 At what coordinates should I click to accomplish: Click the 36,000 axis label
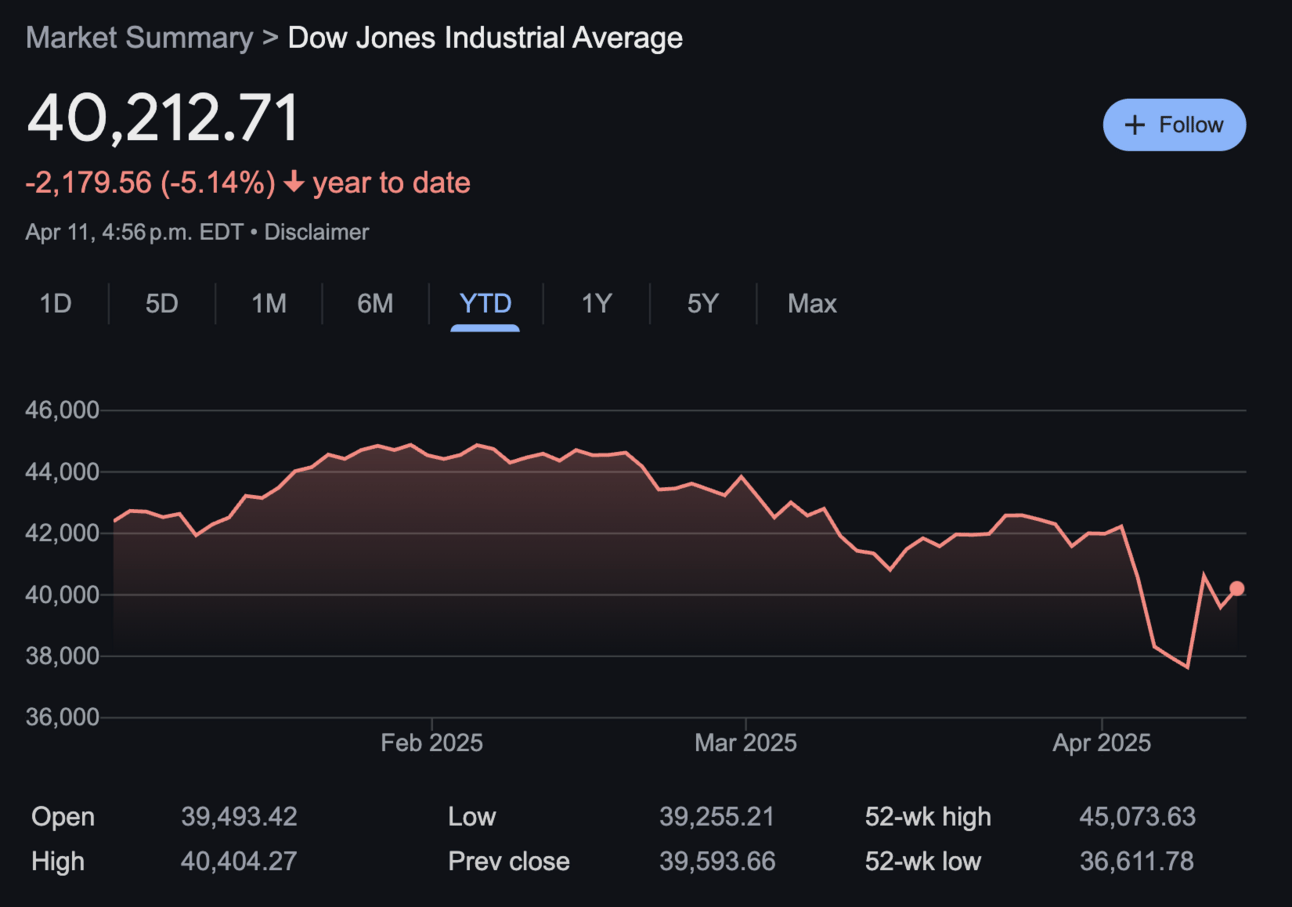point(63,718)
